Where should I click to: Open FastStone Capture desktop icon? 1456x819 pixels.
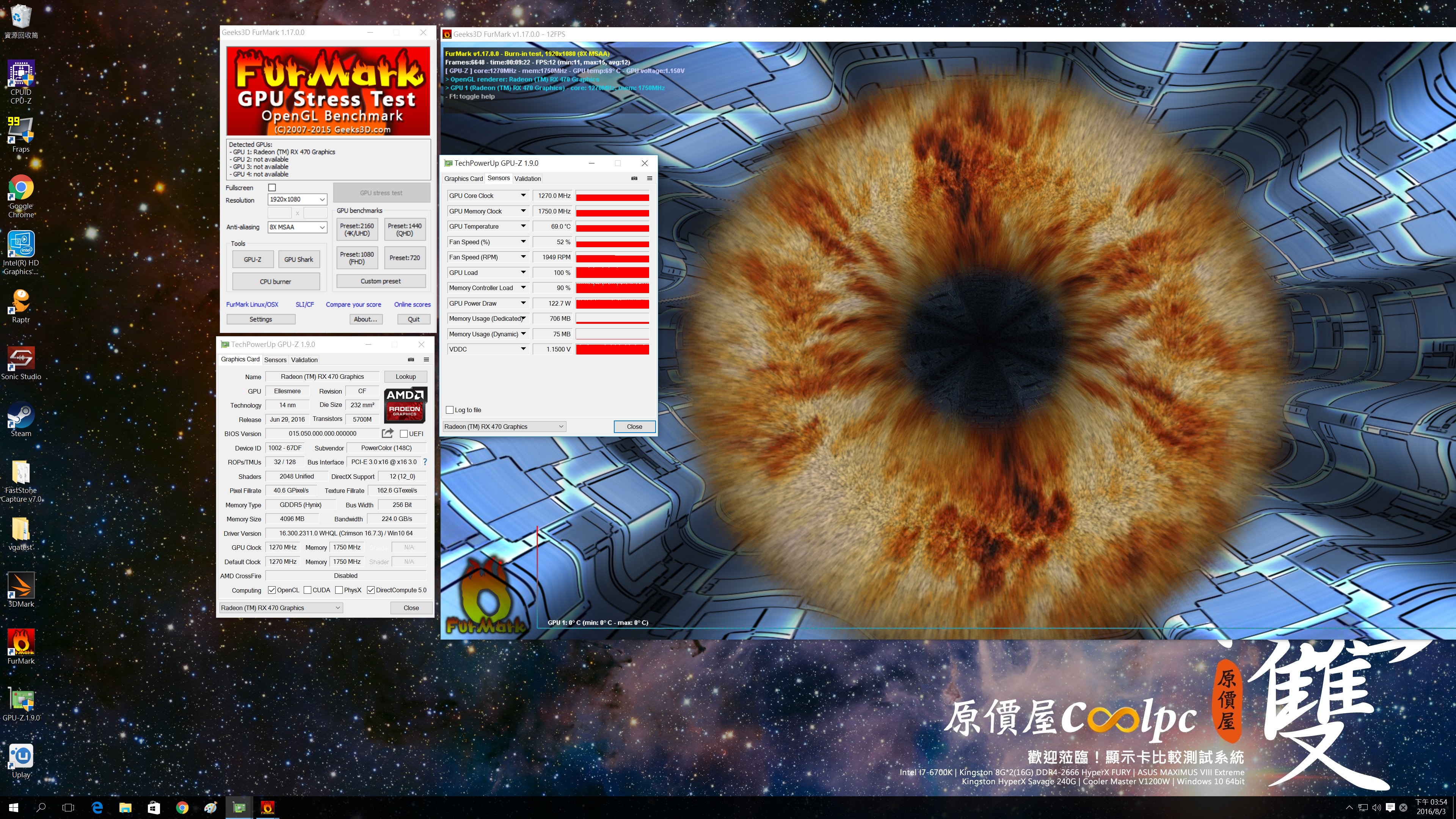click(21, 480)
